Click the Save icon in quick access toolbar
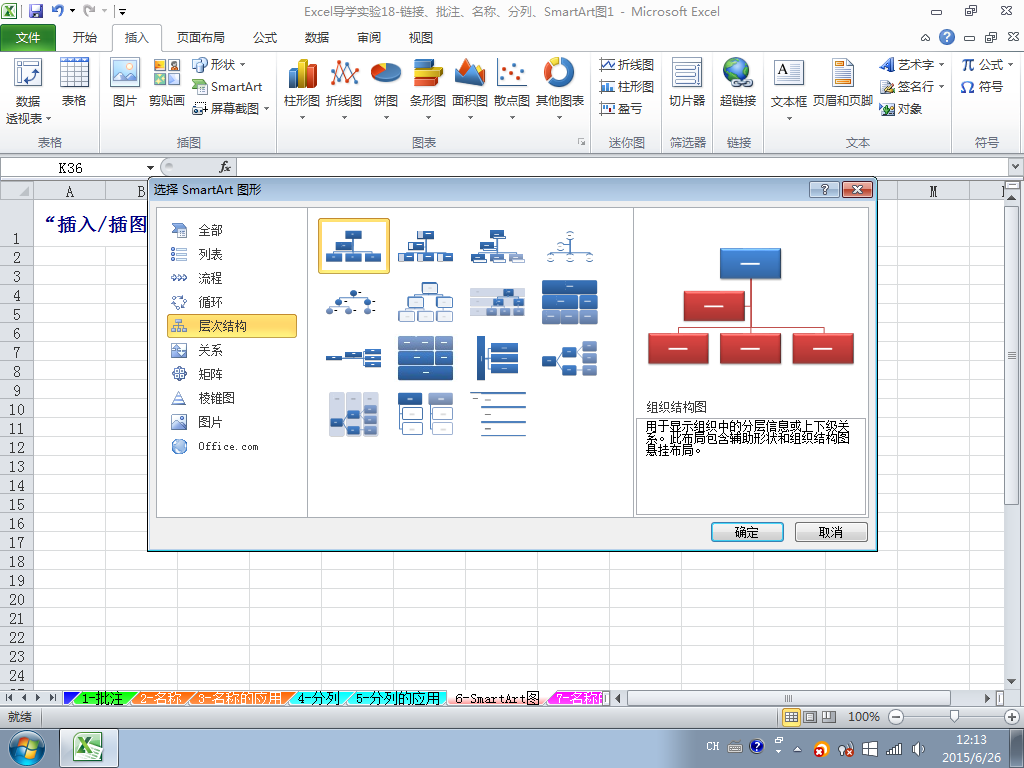The height and width of the screenshot is (768, 1024). 36,11
